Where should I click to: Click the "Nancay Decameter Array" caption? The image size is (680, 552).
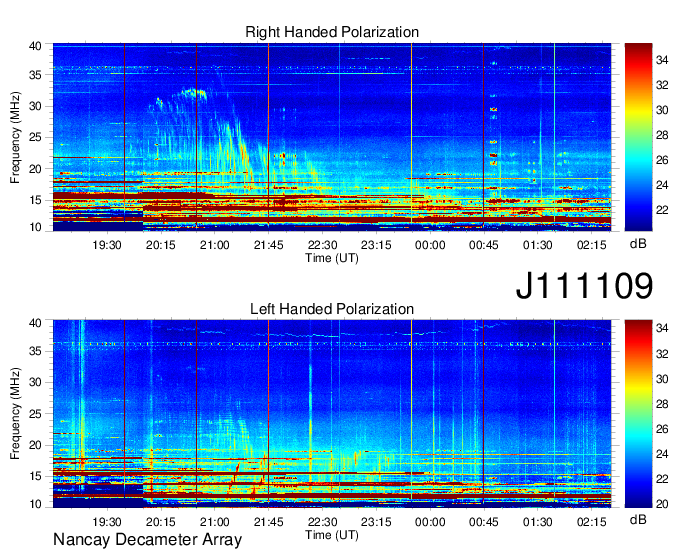pyautogui.click(x=147, y=540)
